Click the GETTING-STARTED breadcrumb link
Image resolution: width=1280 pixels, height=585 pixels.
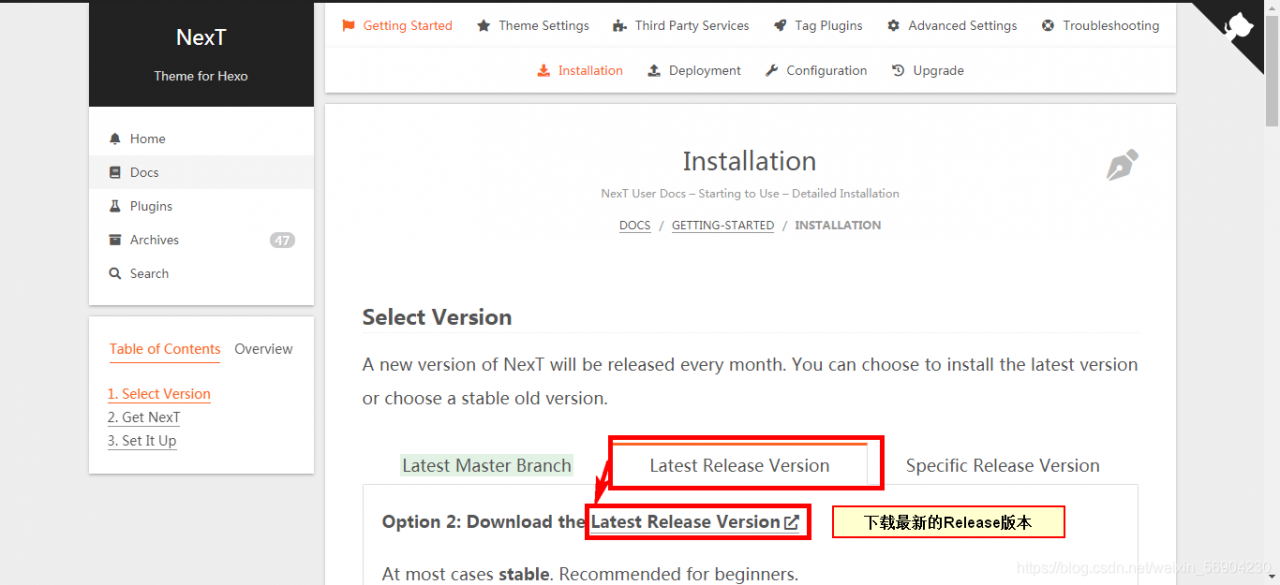(723, 226)
